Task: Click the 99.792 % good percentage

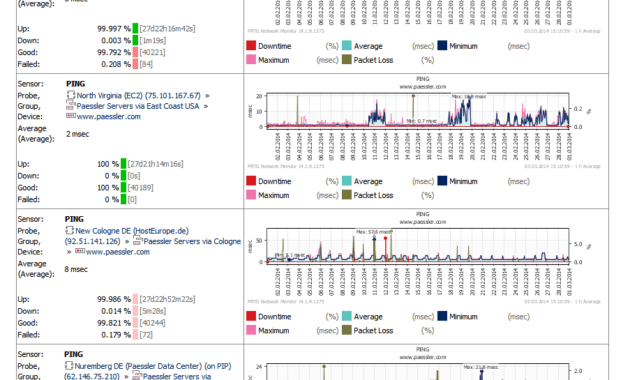Action: [114, 52]
